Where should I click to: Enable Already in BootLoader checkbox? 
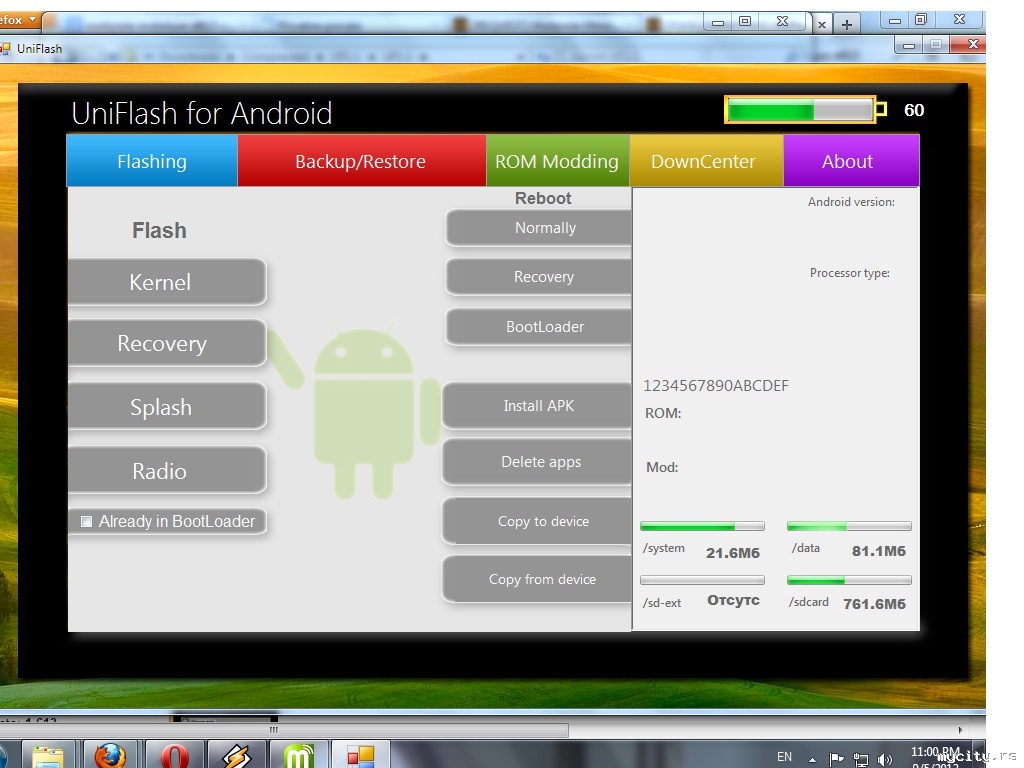(86, 521)
